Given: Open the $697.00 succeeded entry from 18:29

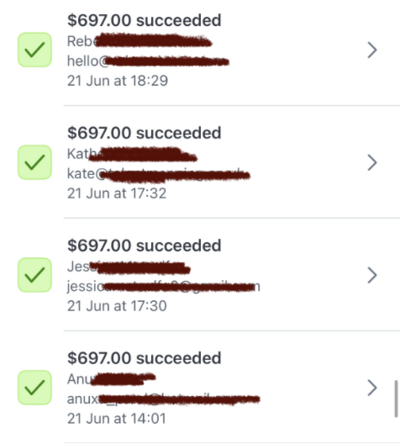Looking at the screenshot, I should (144, 20).
